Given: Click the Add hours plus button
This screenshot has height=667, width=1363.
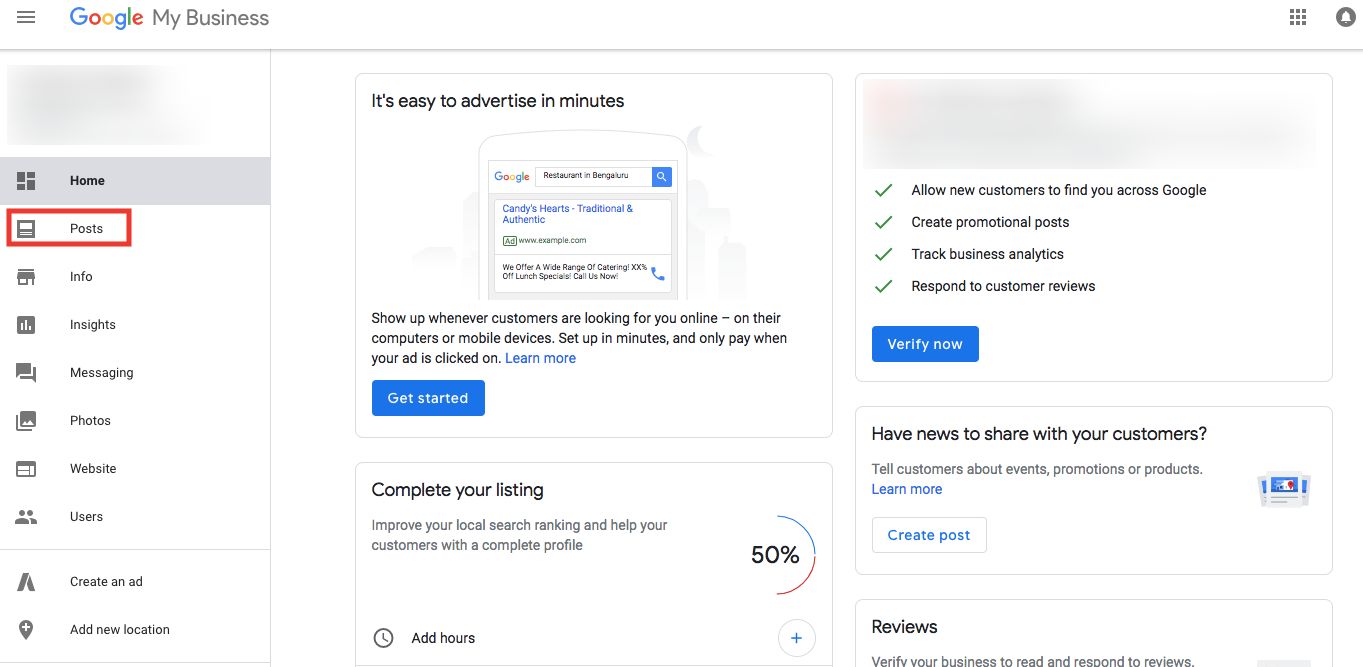Looking at the screenshot, I should coord(796,638).
